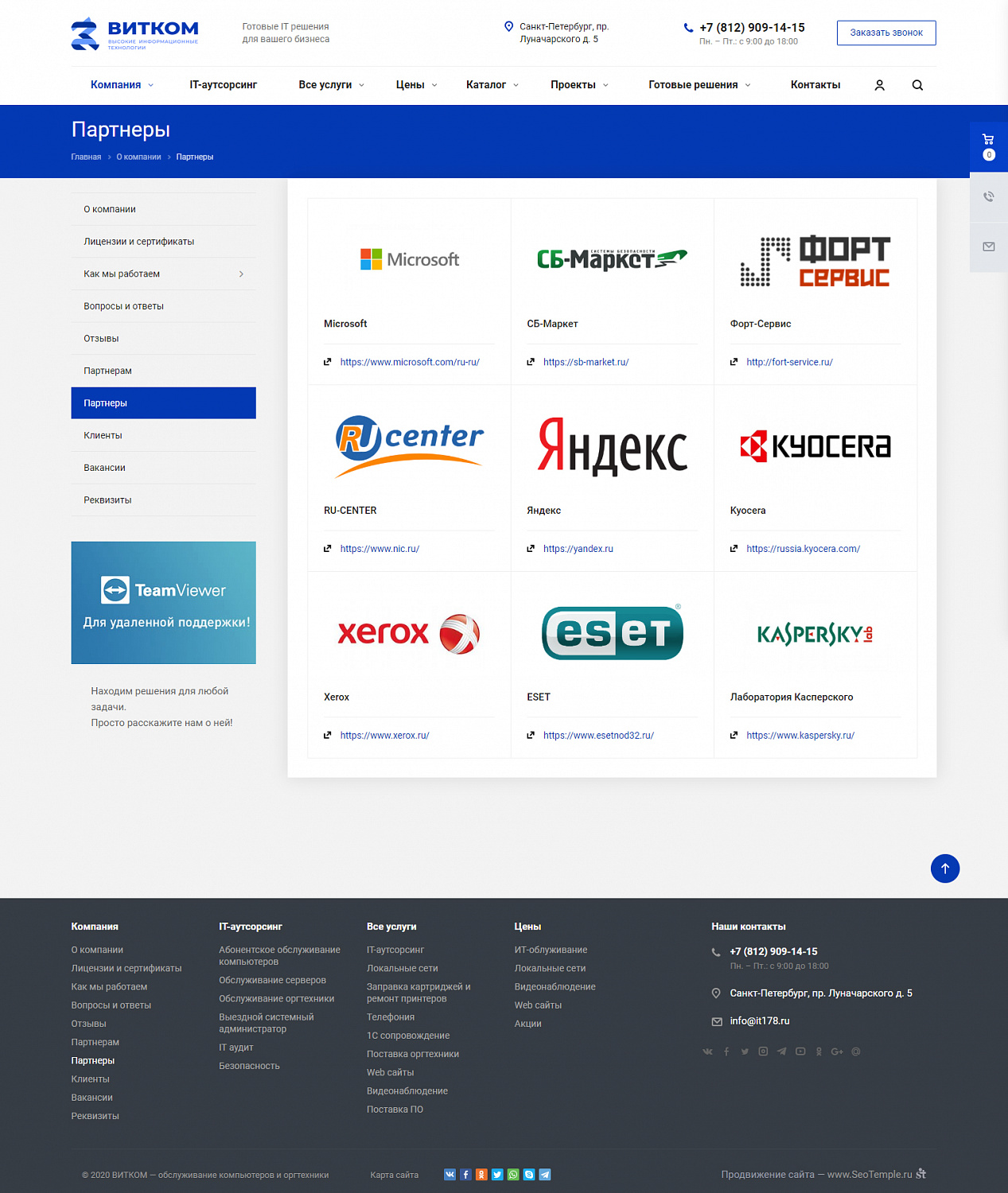
Task: Click gray Facebook icon in footer contacts
Action: click(726, 1051)
